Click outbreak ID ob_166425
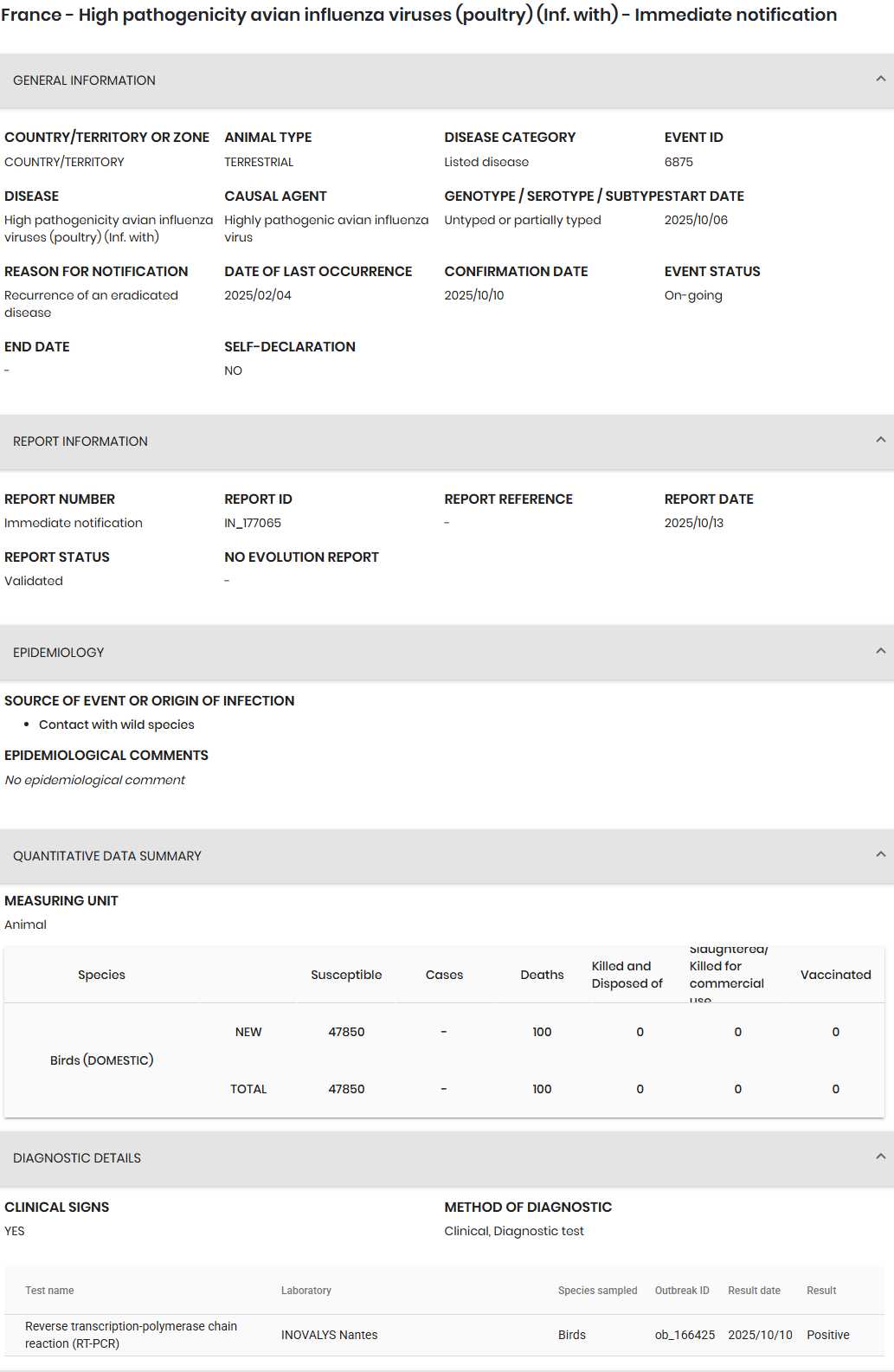The width and height of the screenshot is (894, 1372). point(685,1335)
